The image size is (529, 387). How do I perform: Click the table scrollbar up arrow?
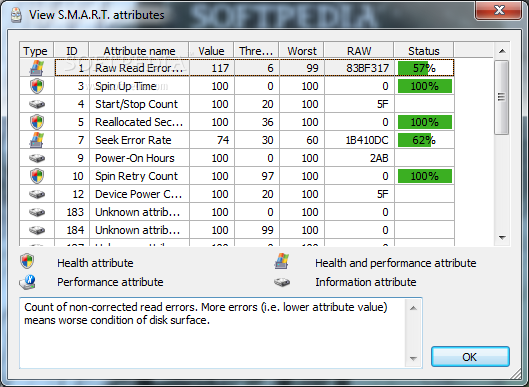[x=502, y=51]
